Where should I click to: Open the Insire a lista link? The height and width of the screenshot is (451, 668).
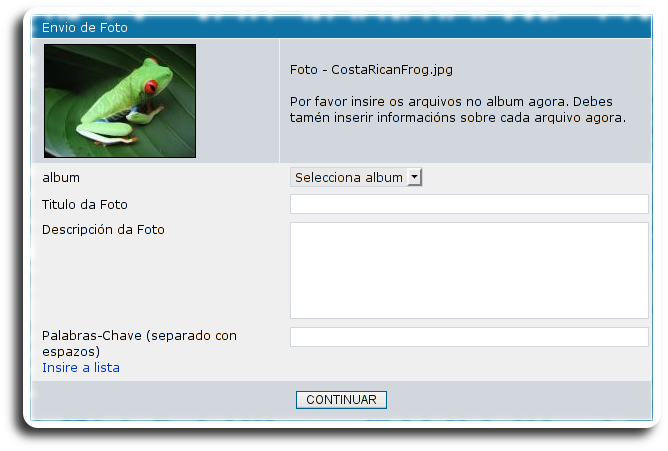tap(81, 368)
